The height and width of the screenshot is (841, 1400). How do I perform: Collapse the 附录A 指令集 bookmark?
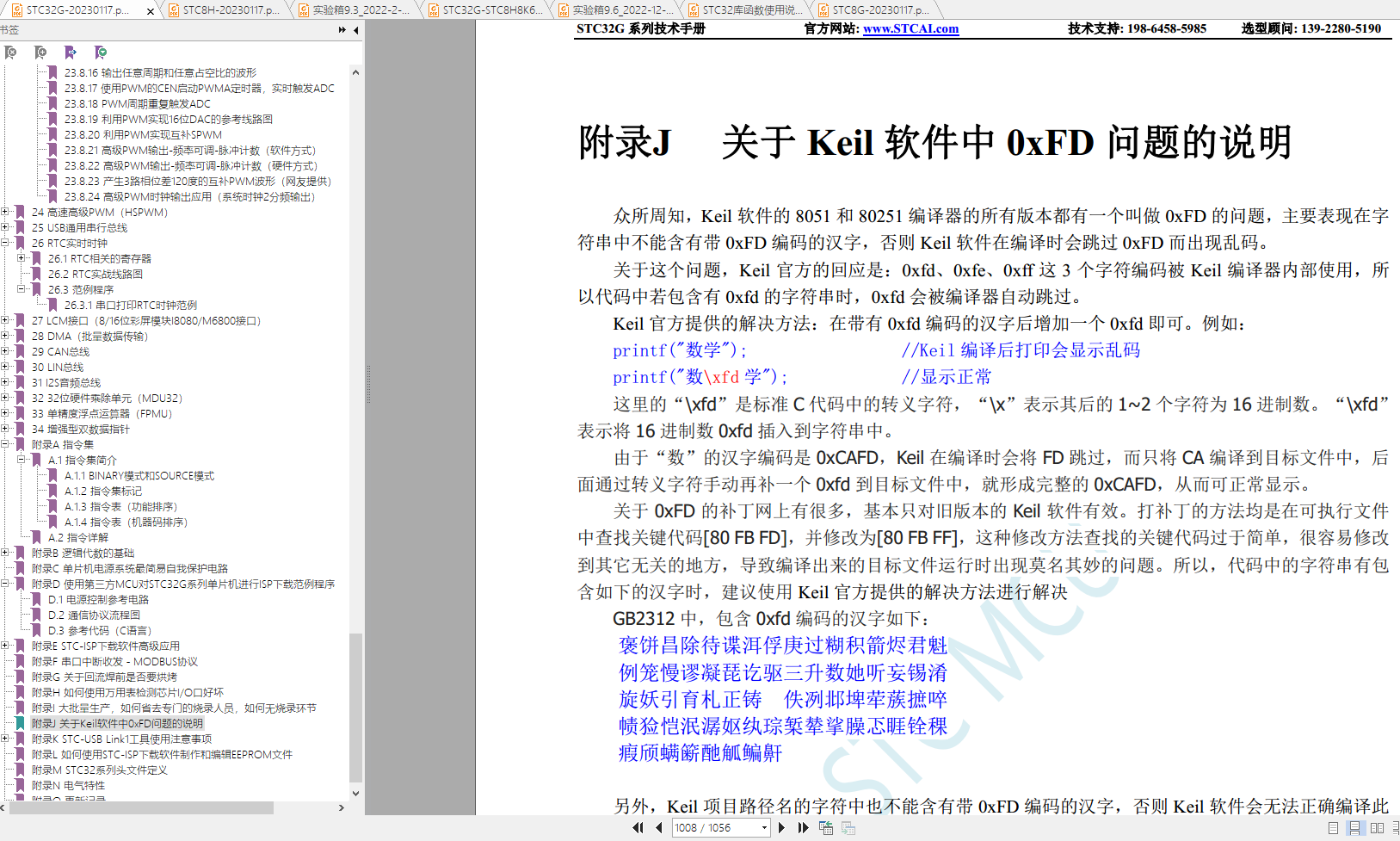pyautogui.click(x=5, y=444)
